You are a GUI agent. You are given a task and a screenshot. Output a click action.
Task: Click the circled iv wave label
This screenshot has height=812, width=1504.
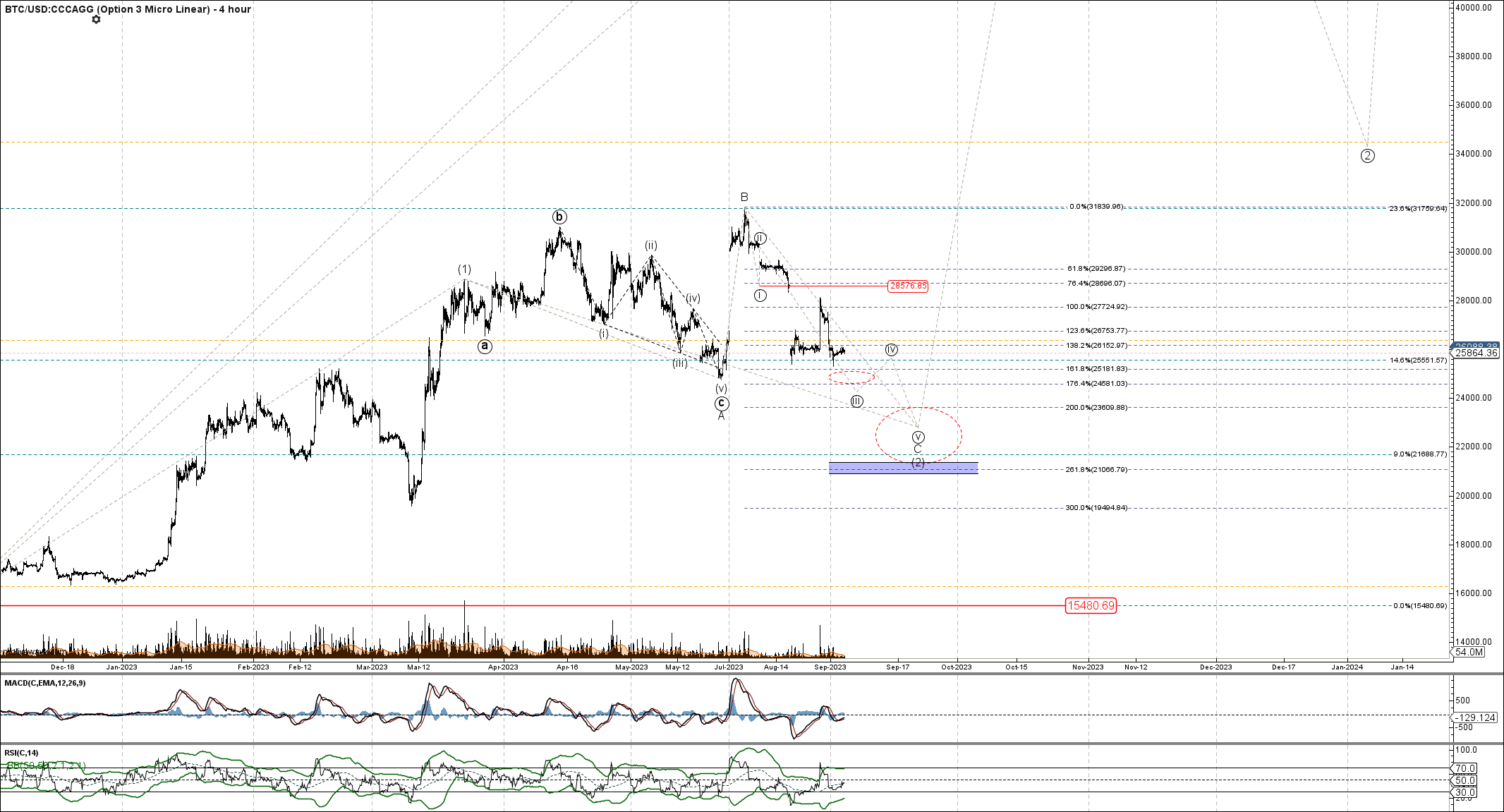[x=892, y=350]
